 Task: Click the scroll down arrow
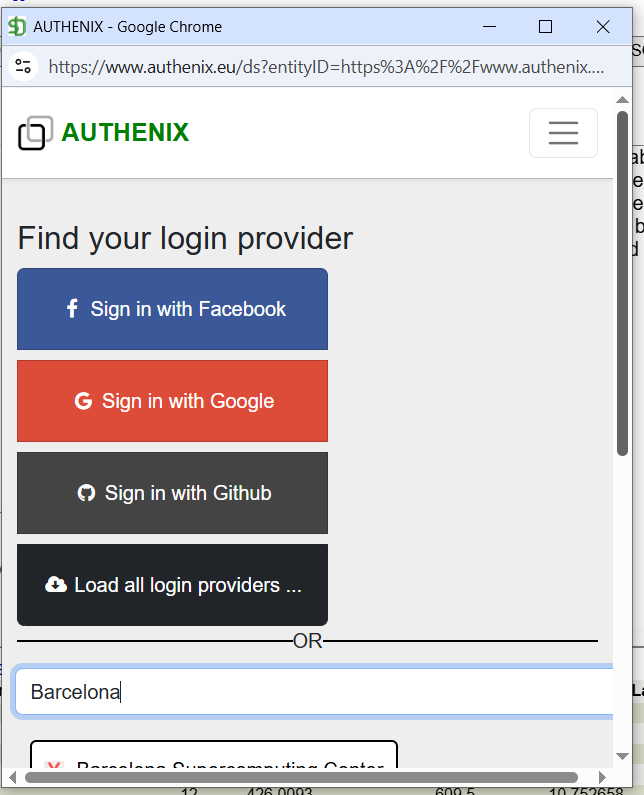pos(622,756)
